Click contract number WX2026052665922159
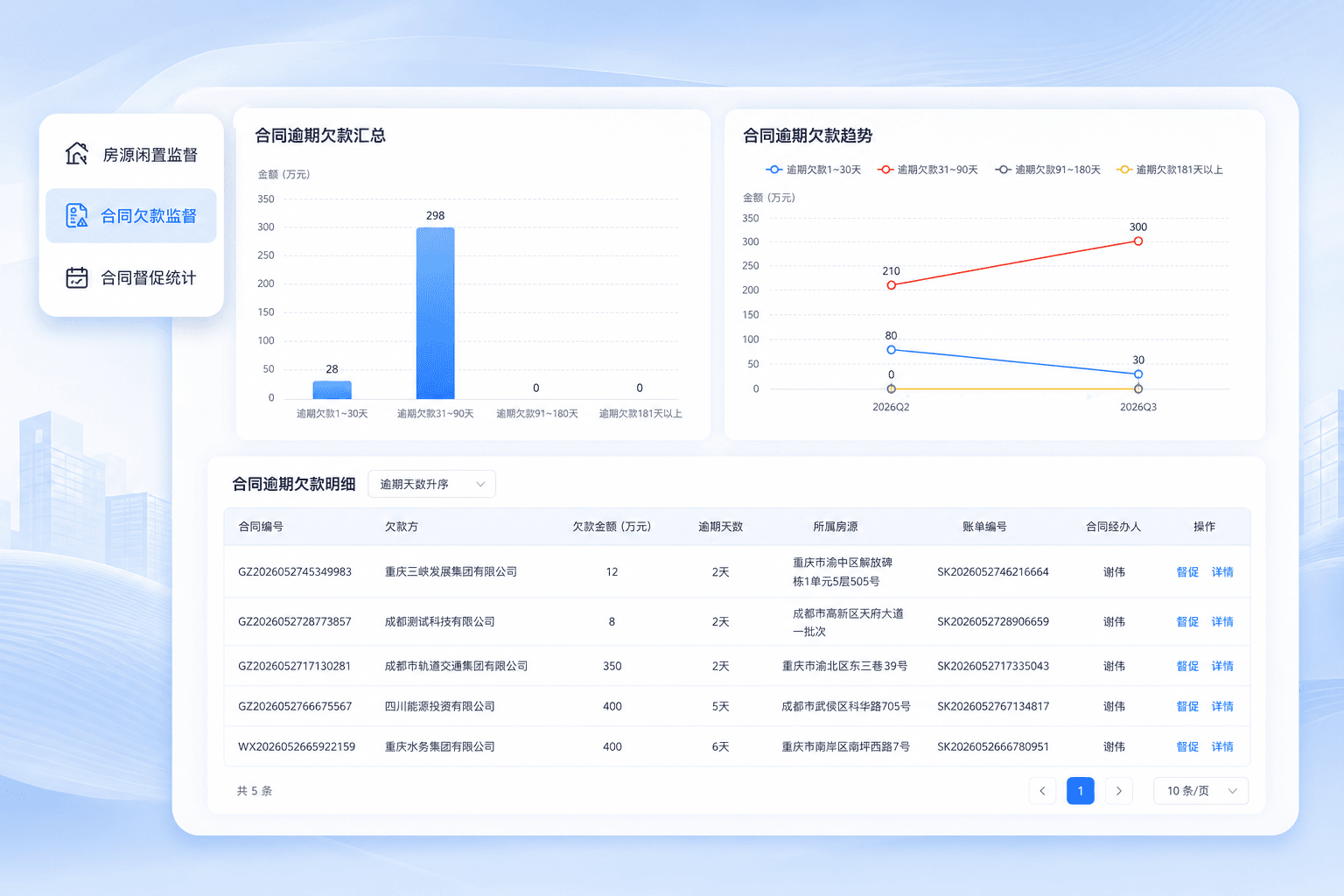 tap(297, 747)
